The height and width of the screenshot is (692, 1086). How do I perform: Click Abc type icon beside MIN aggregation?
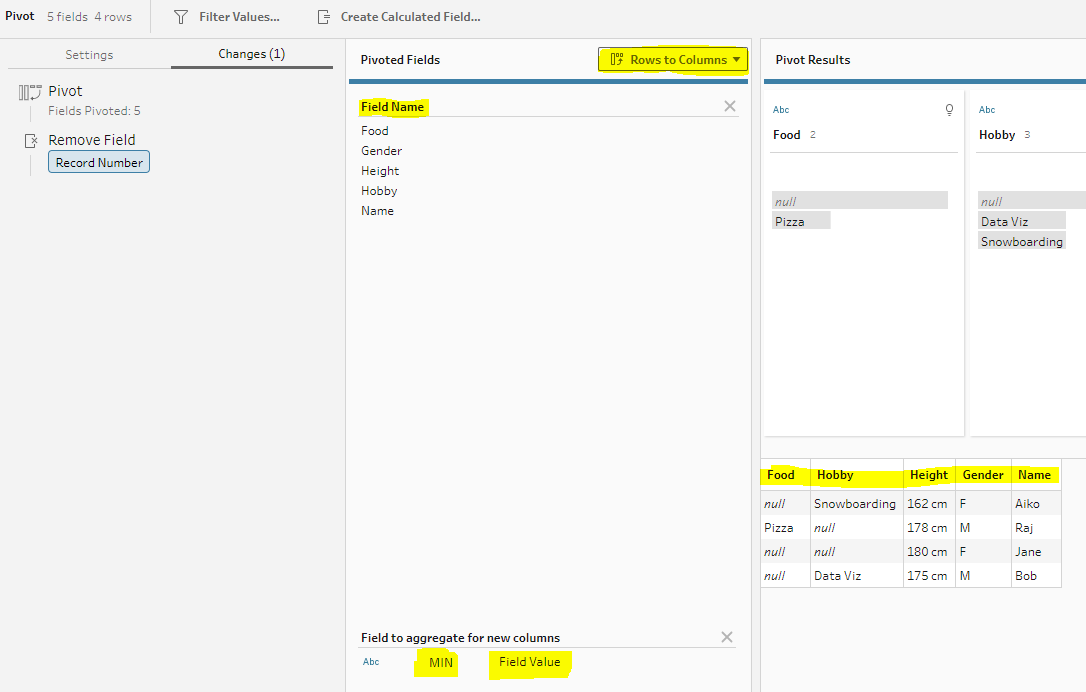click(x=371, y=662)
